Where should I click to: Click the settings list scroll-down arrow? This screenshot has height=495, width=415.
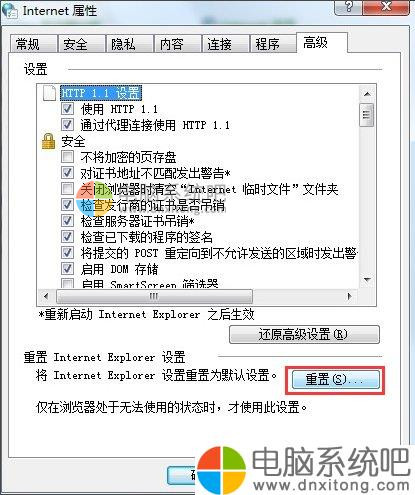tap(367, 279)
